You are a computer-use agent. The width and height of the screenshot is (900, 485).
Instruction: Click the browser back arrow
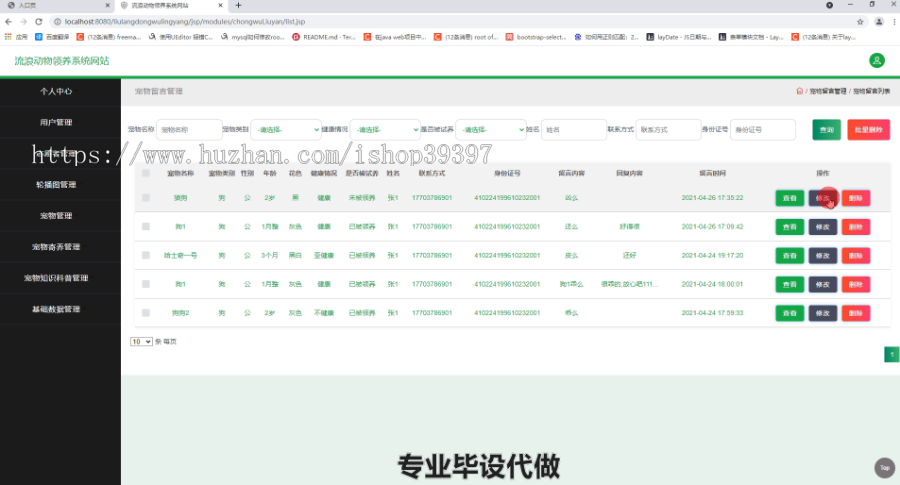coord(8,22)
